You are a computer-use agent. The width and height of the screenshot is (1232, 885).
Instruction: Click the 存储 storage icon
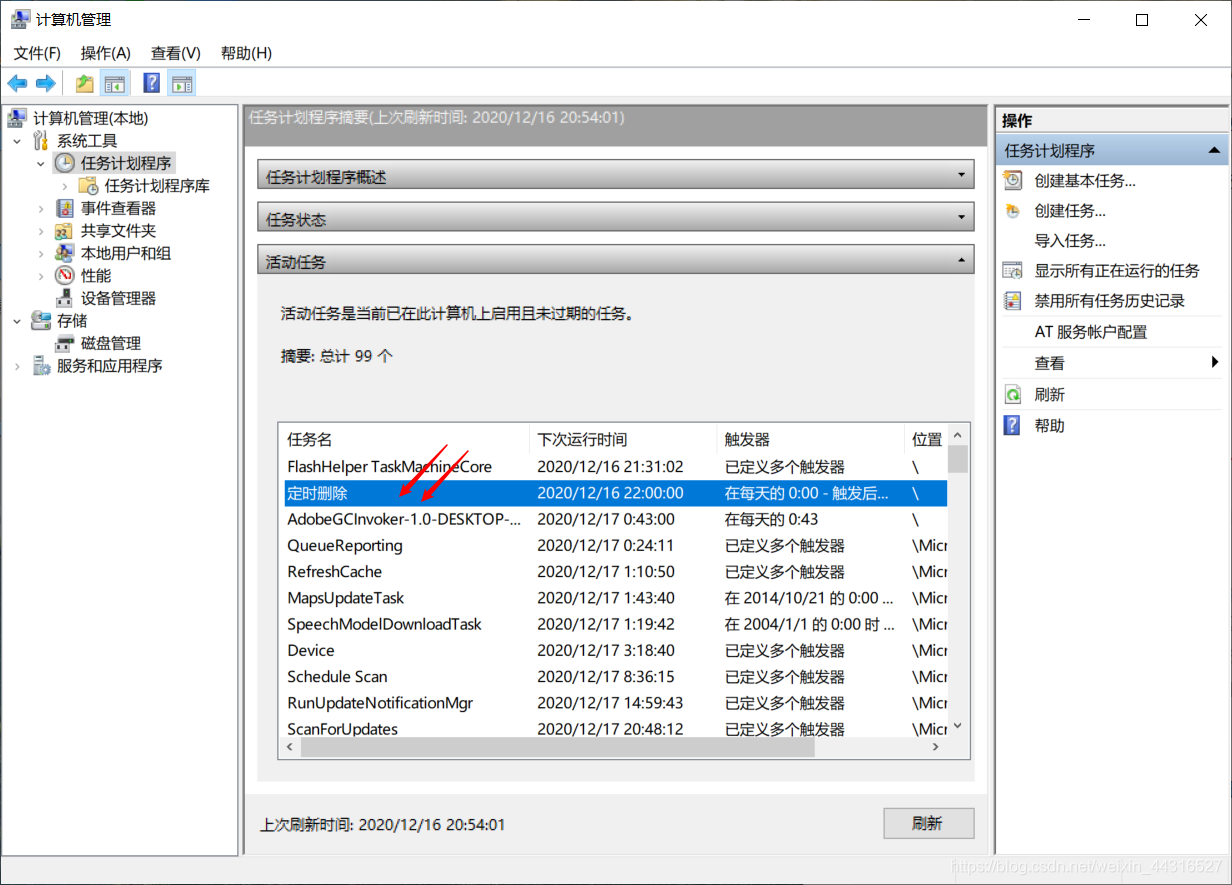(x=41, y=320)
